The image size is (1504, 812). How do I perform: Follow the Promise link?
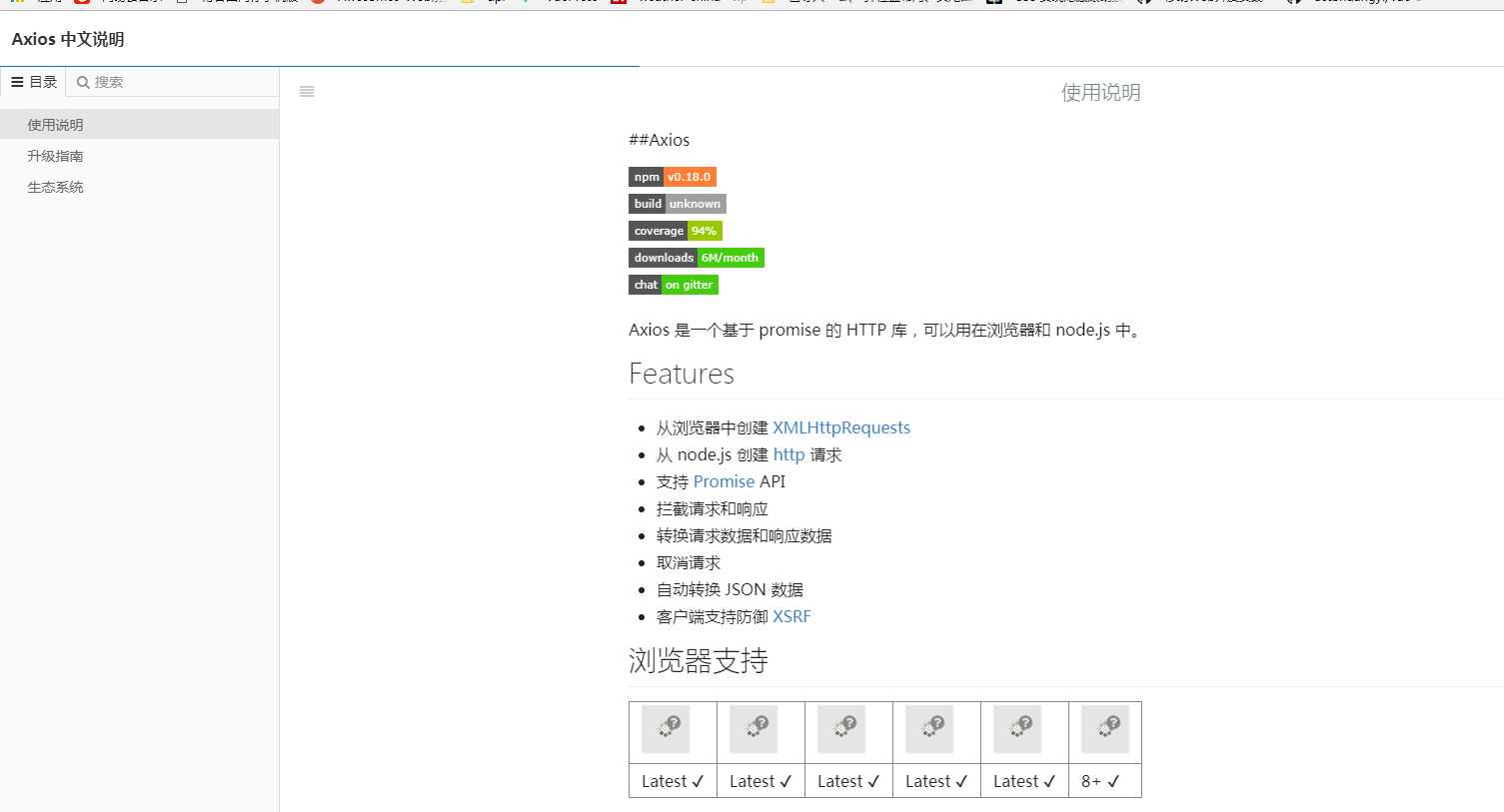(x=725, y=481)
